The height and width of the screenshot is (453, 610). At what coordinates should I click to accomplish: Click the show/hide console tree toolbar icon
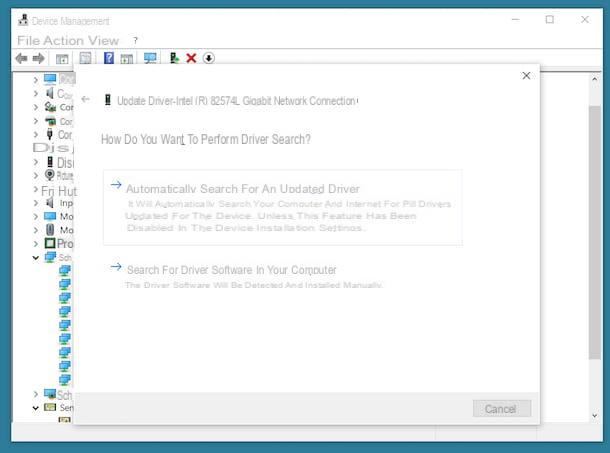click(62, 59)
